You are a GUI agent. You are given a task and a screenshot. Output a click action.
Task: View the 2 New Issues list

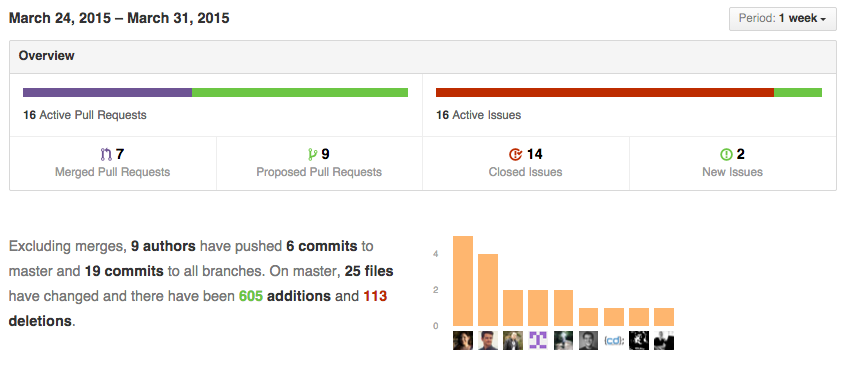[x=732, y=163]
